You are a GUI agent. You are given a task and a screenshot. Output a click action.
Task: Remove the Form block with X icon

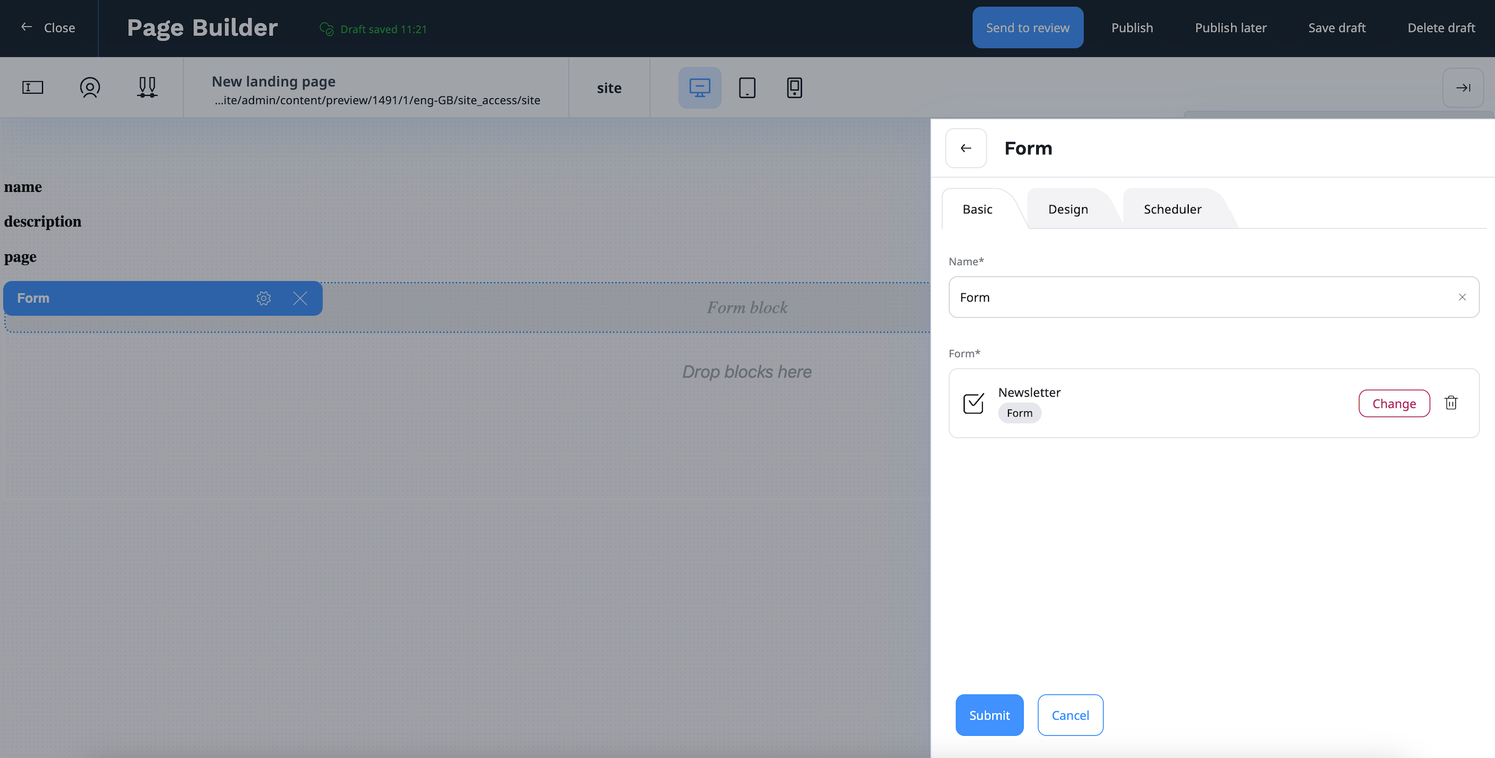[x=300, y=298]
